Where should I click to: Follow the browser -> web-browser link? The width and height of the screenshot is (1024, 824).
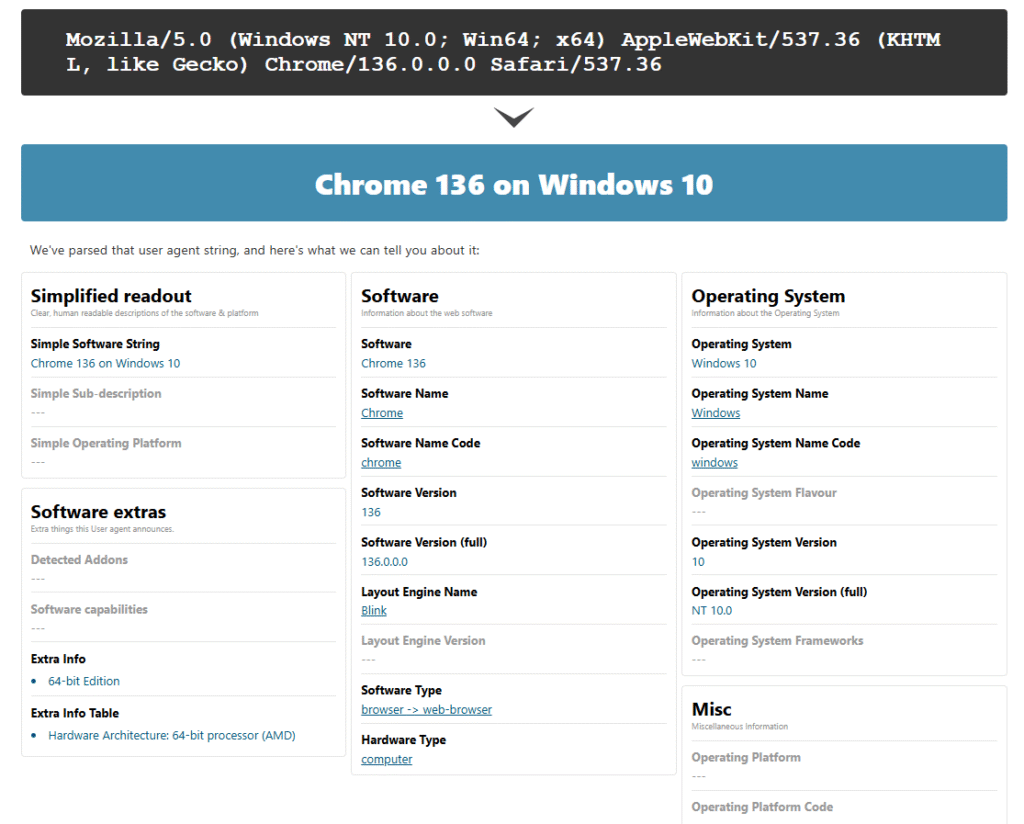pyautogui.click(x=426, y=710)
